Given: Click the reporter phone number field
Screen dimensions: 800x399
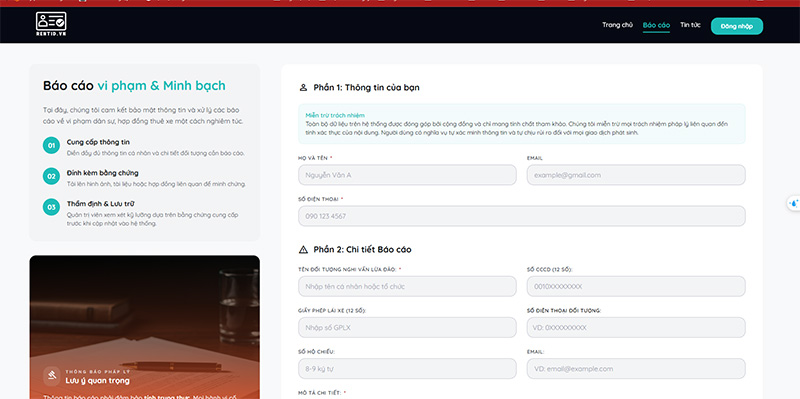Looking at the screenshot, I should coord(522,216).
